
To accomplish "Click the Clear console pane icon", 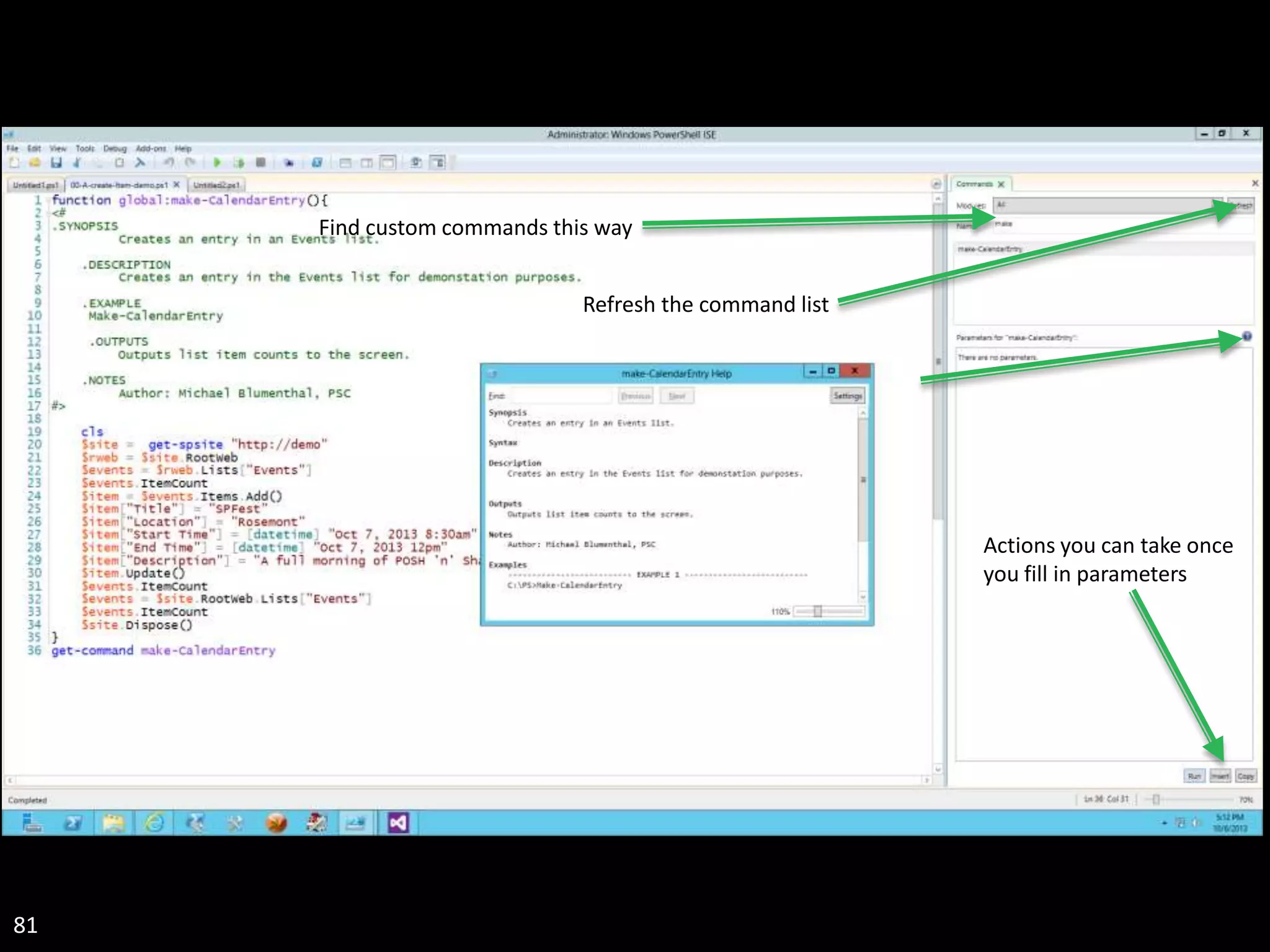I will [140, 162].
